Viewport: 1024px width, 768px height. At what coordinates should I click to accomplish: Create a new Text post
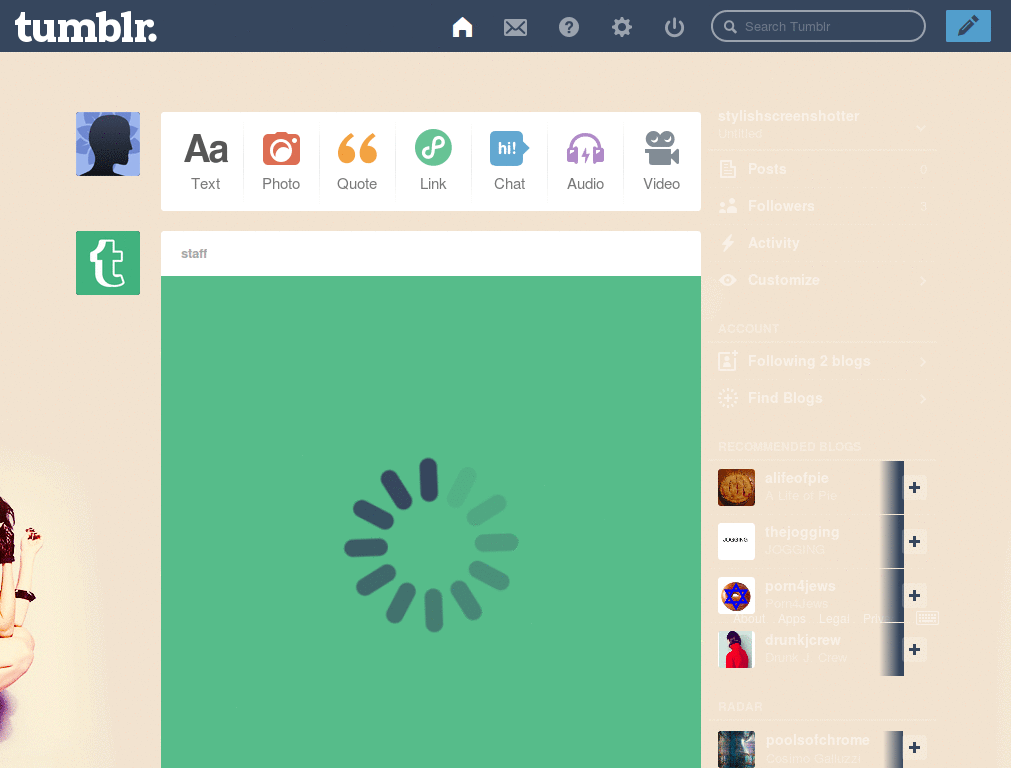[x=206, y=161]
